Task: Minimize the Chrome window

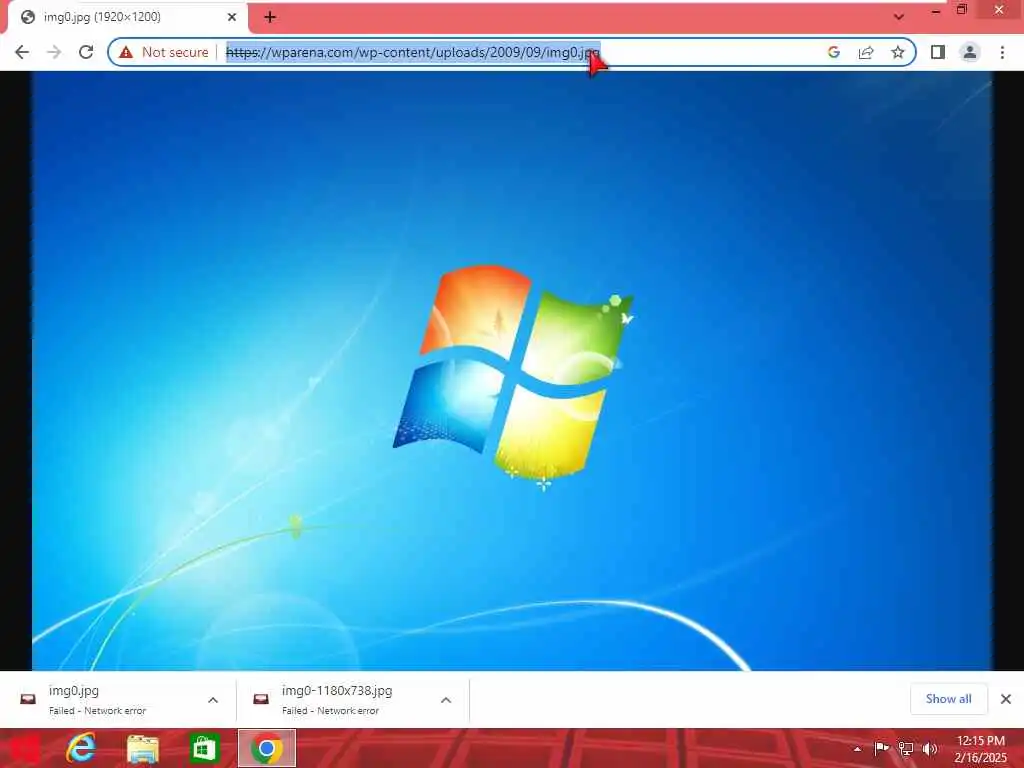Action: [936, 10]
